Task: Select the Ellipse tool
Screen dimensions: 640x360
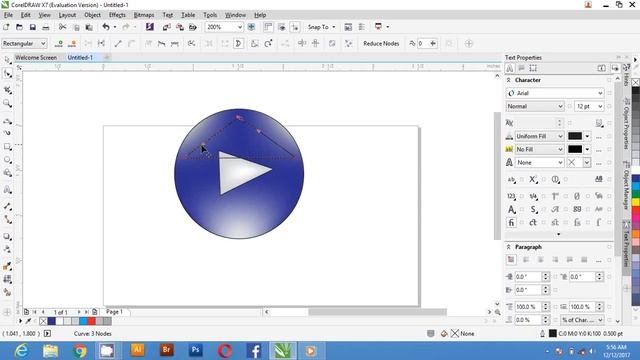Action: tap(7, 160)
